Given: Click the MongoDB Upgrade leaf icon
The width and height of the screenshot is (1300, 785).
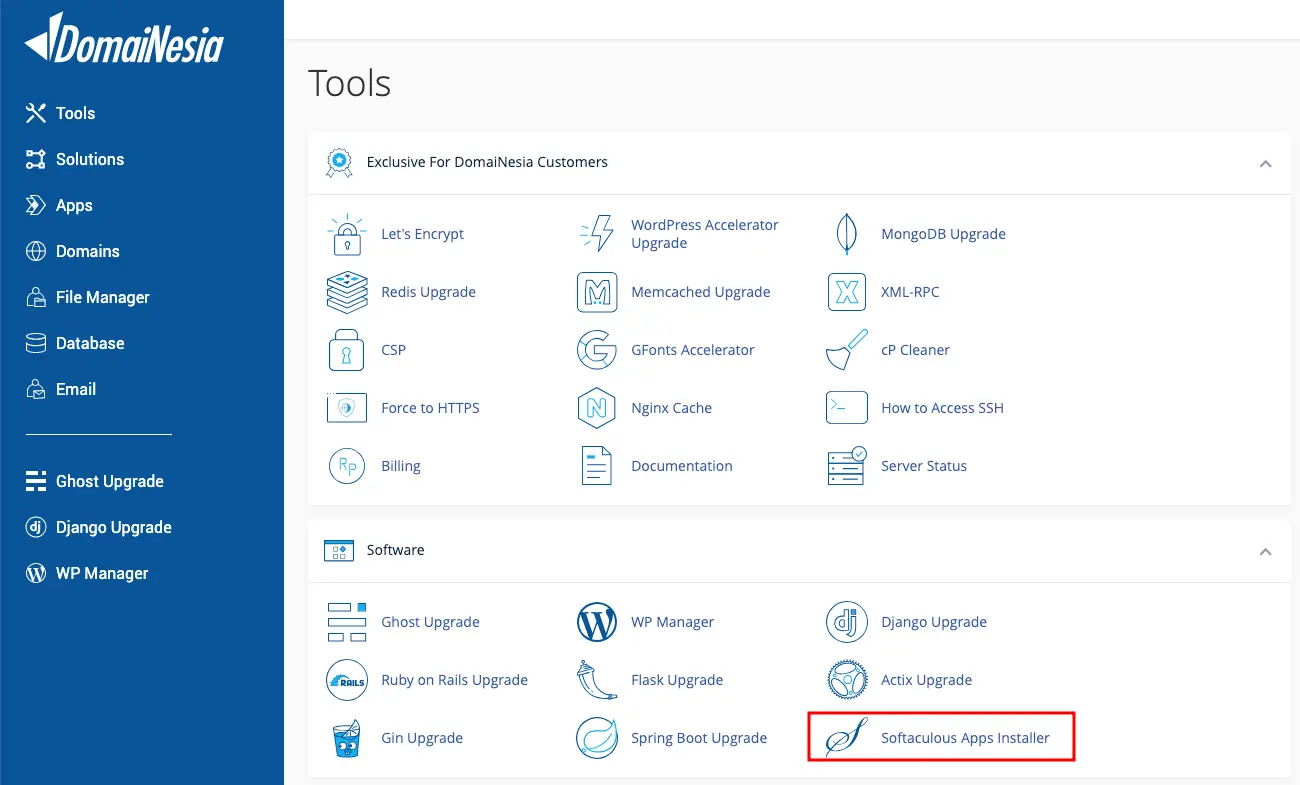Looking at the screenshot, I should [x=847, y=234].
